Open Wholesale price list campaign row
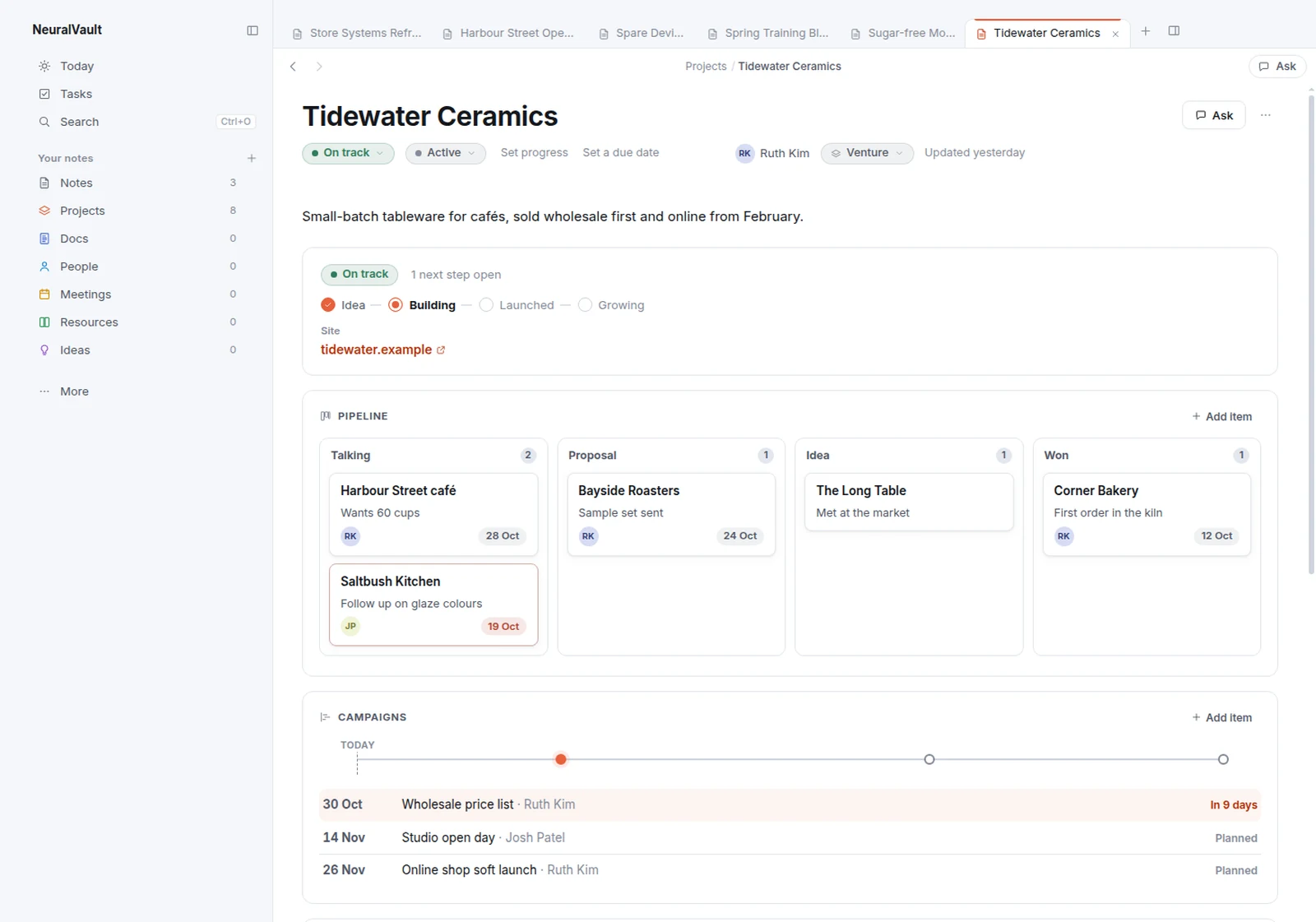 790,805
